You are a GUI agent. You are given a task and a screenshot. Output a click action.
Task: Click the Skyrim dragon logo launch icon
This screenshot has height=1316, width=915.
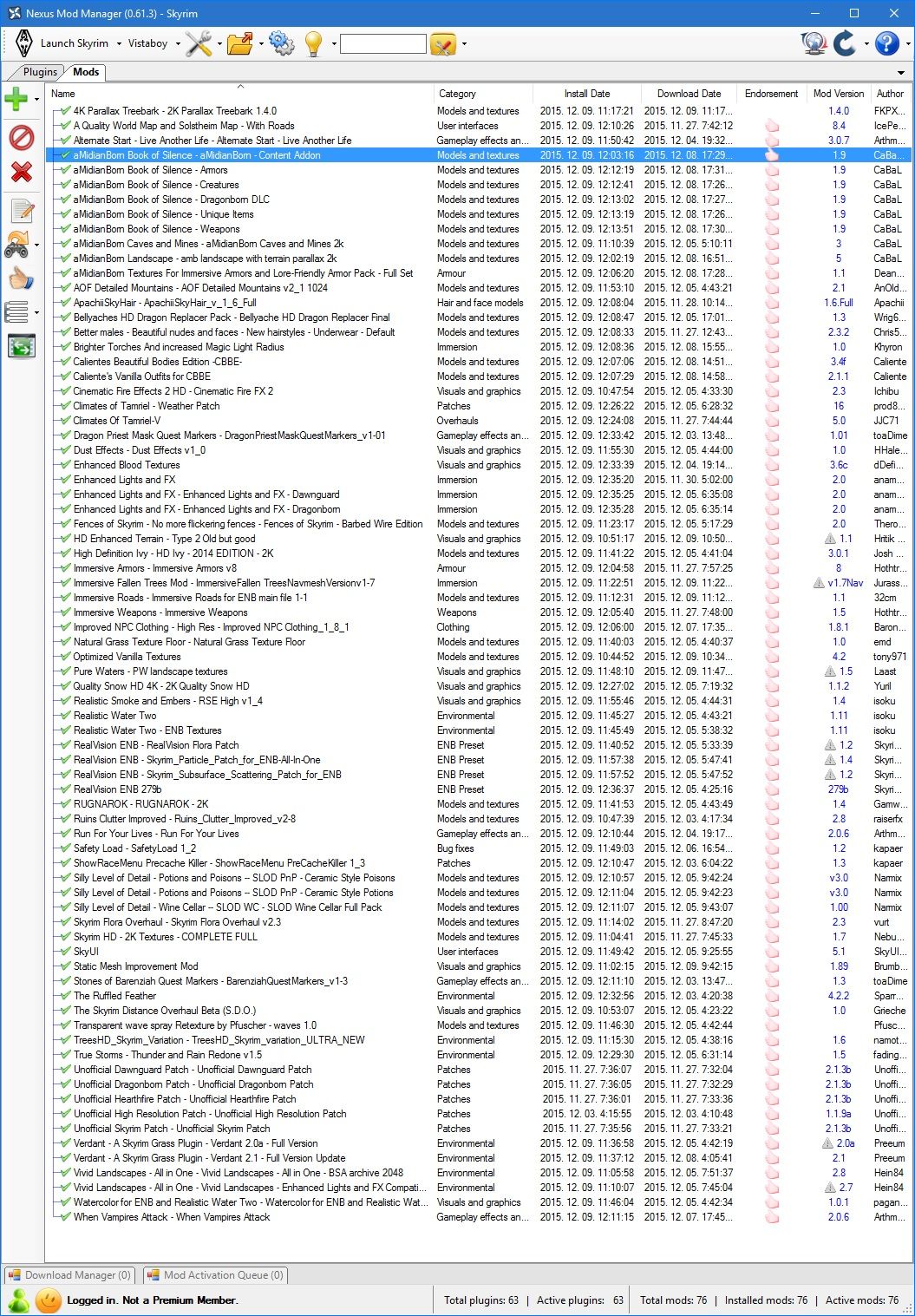24,43
